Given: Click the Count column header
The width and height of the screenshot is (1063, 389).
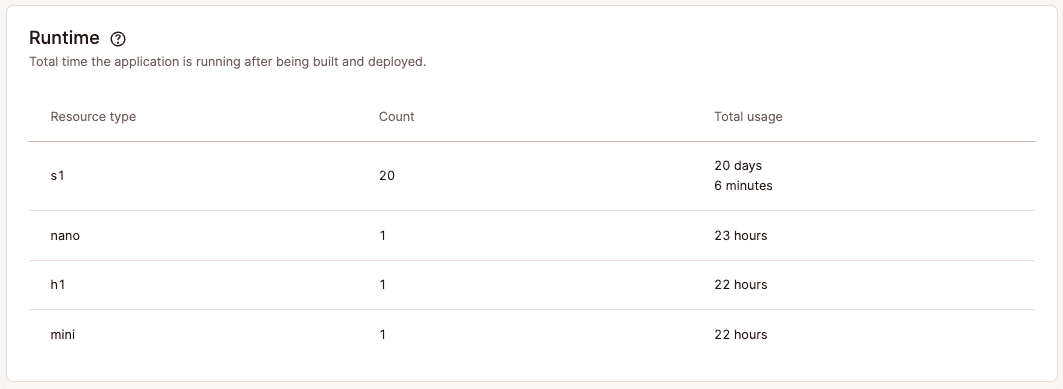Looking at the screenshot, I should (397, 117).
